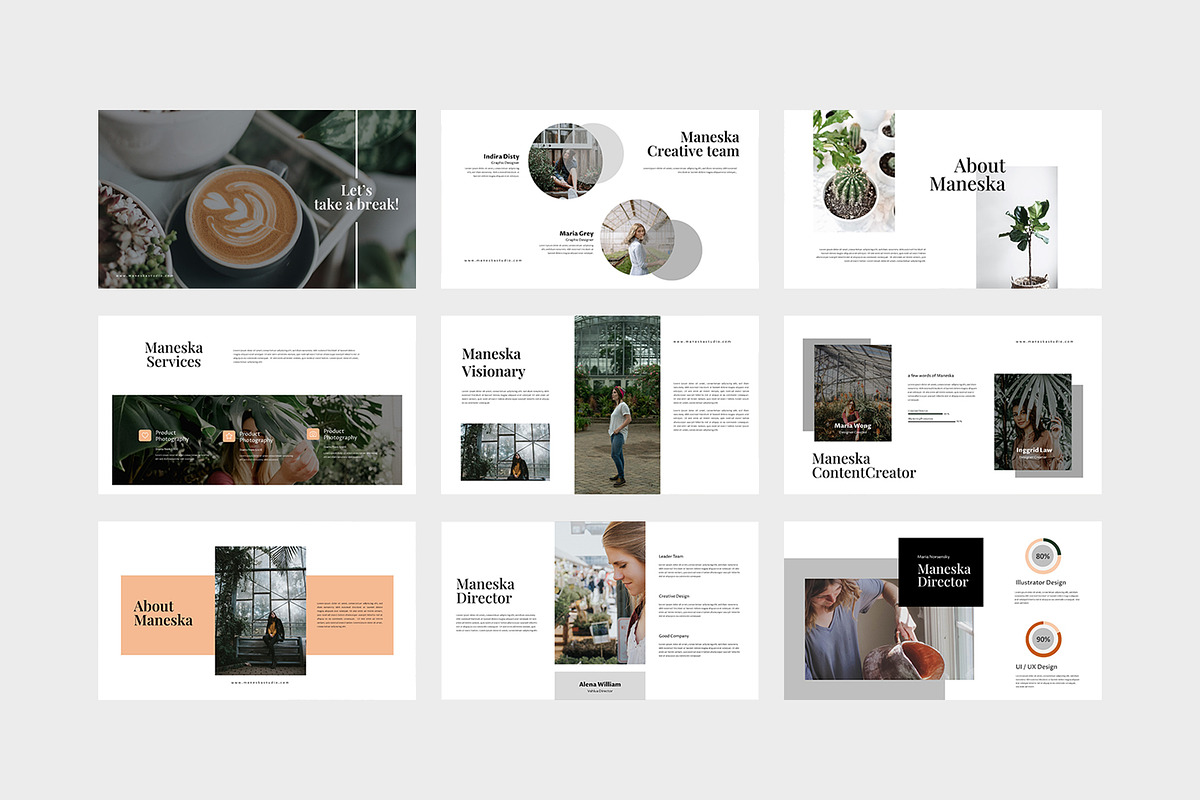Select the smiling woman profile photo

click(x=600, y=593)
